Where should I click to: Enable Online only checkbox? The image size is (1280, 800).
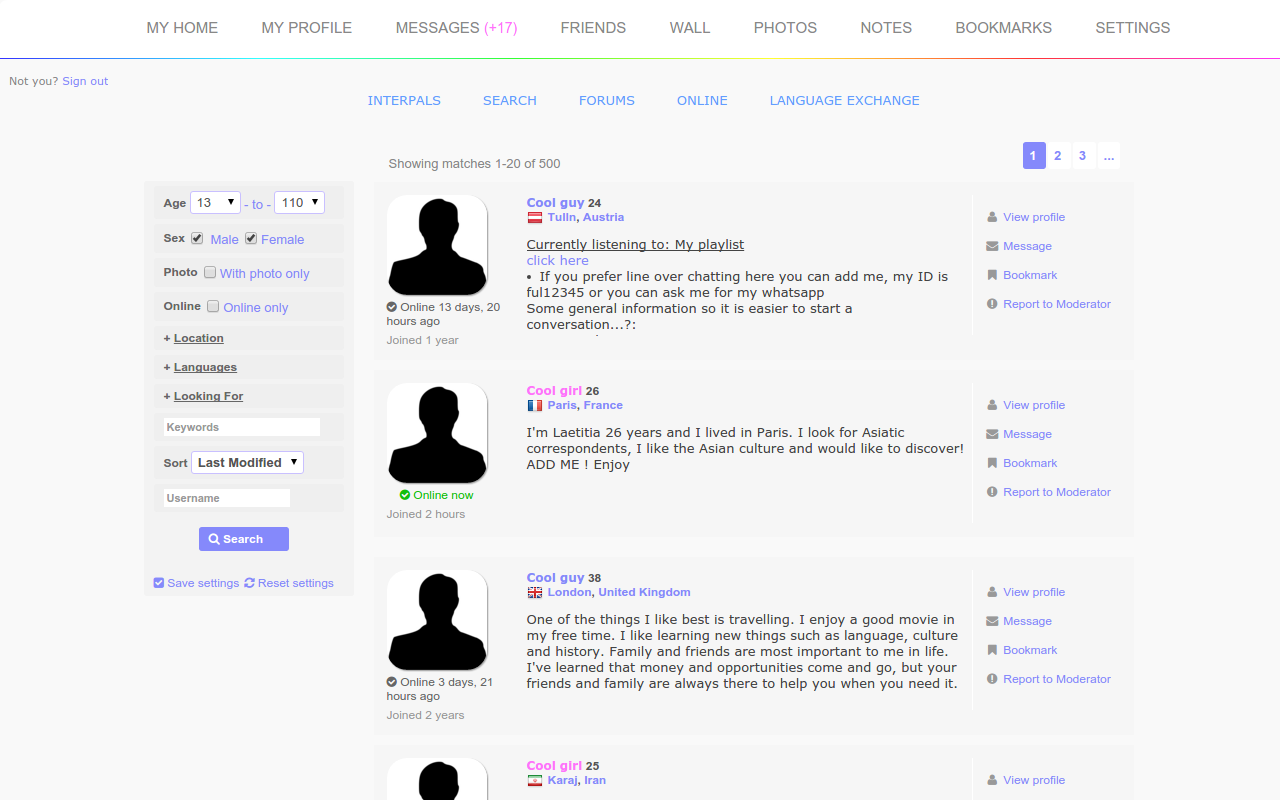coord(213,307)
